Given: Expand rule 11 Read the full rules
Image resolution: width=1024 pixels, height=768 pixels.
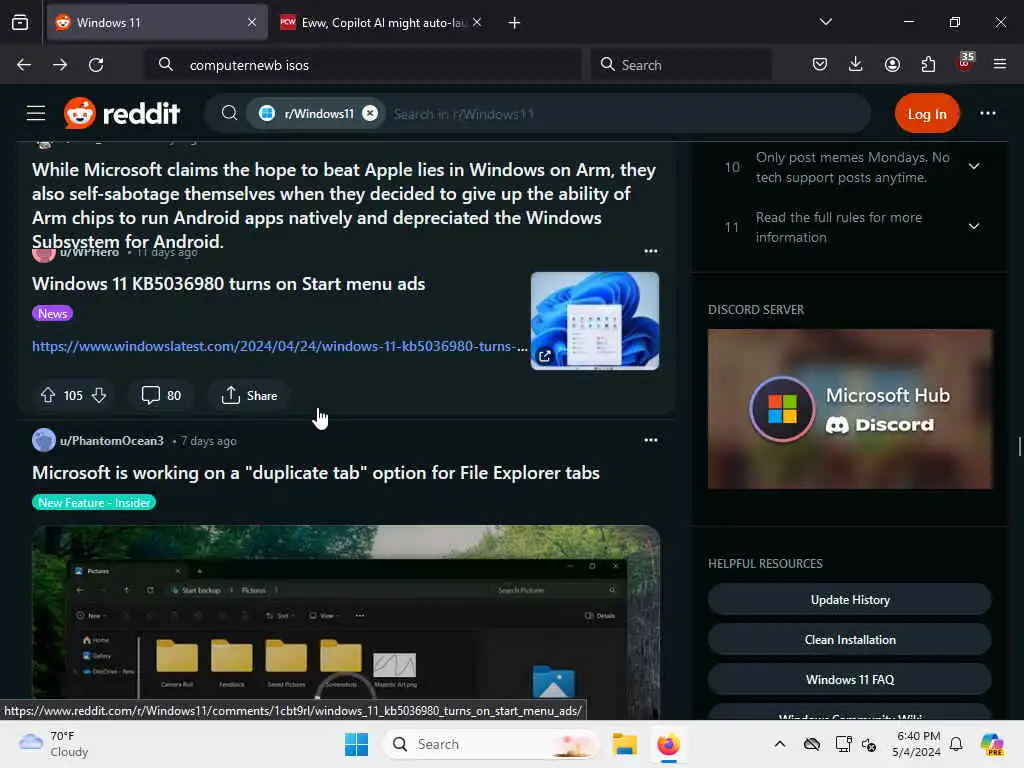Looking at the screenshot, I should [974, 227].
